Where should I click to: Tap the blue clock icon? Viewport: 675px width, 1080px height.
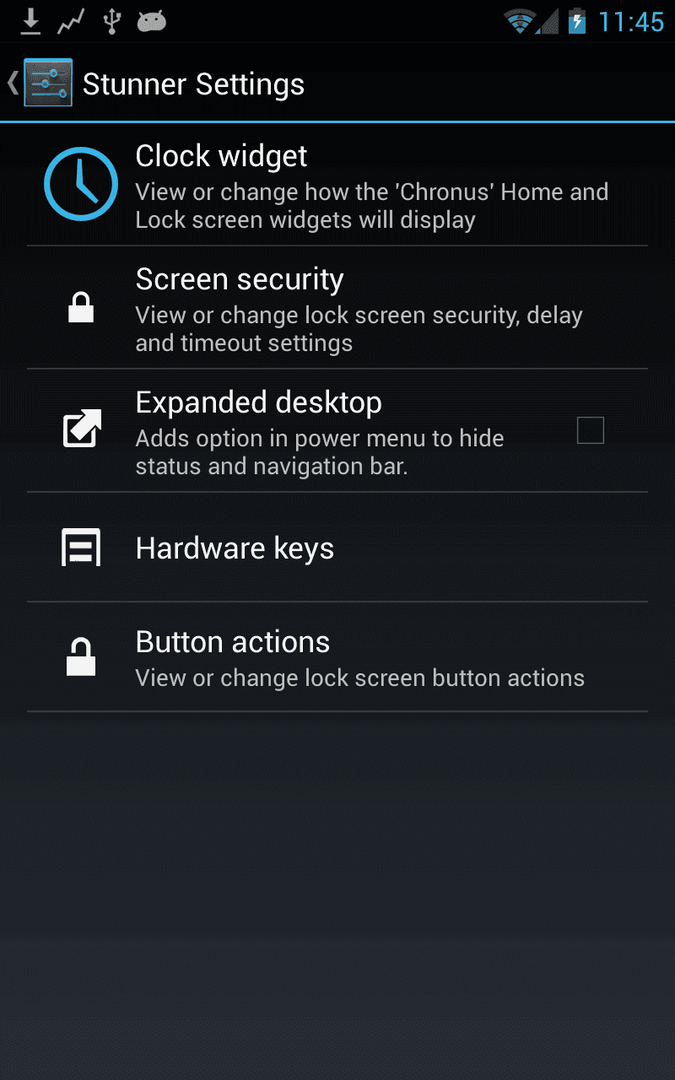click(x=81, y=184)
